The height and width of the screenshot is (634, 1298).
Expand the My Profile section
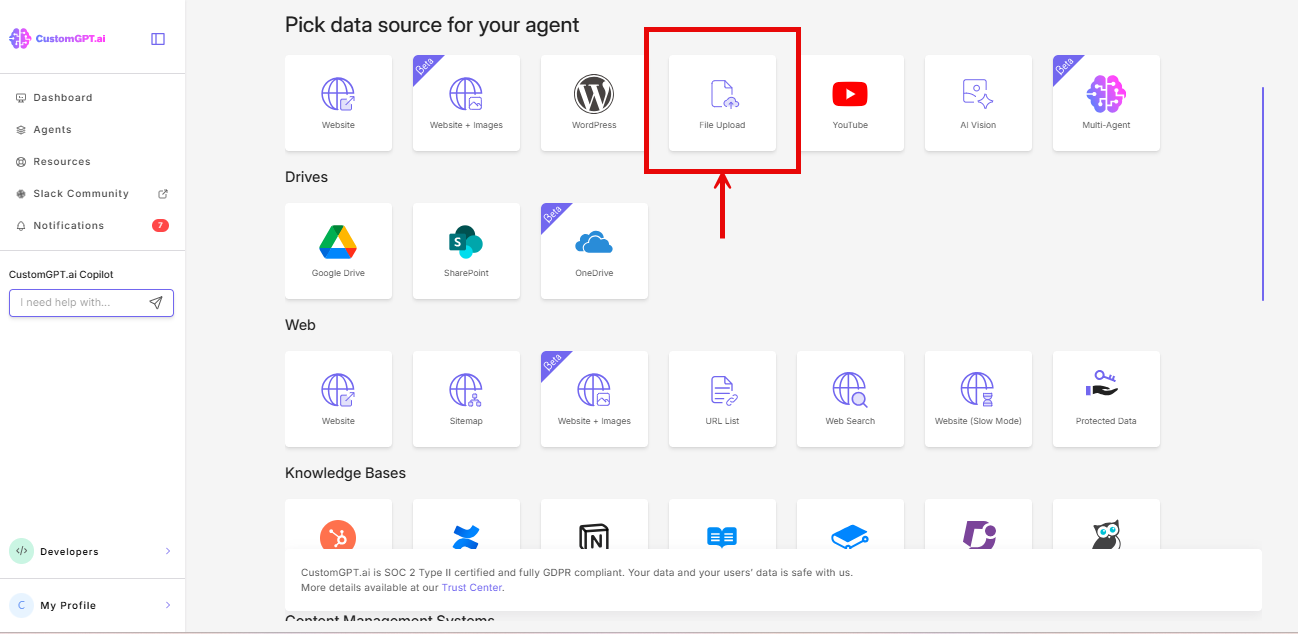click(x=92, y=605)
